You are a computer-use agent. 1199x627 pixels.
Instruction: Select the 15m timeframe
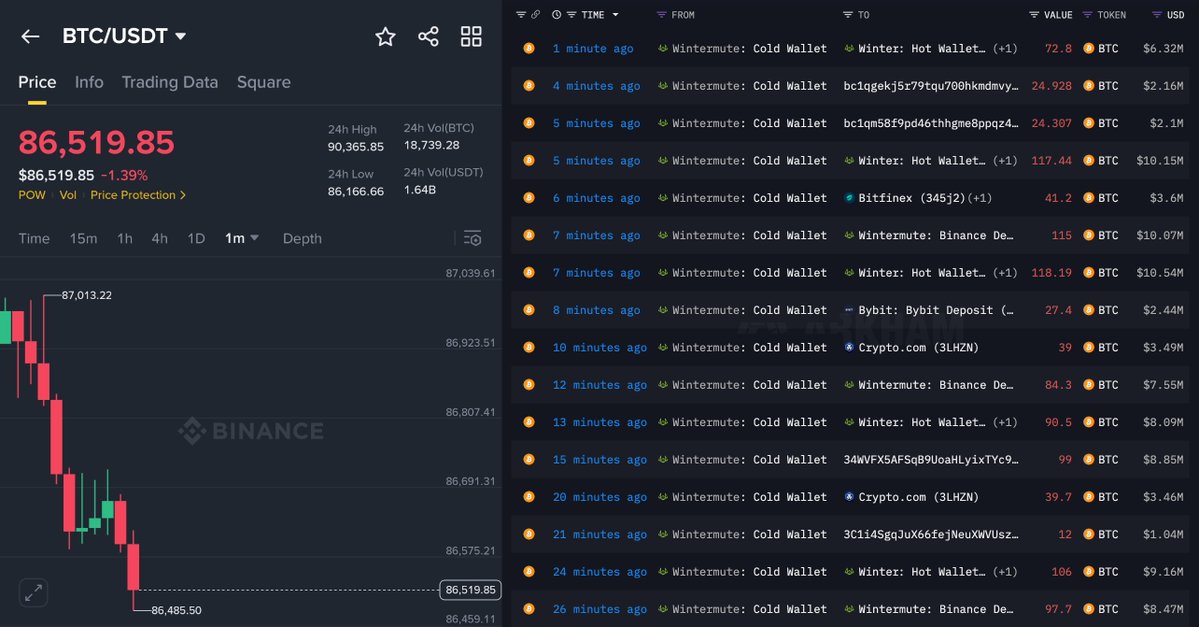point(83,238)
